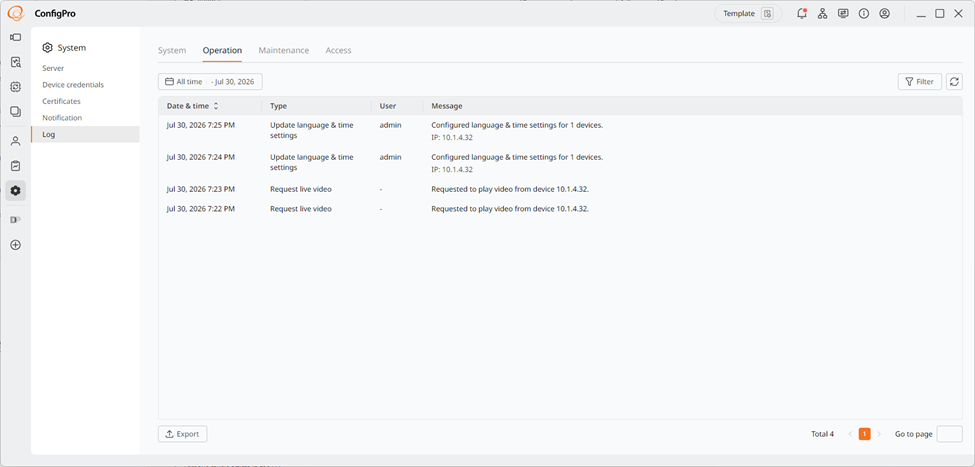Image resolution: width=975 pixels, height=467 pixels.
Task: Open the stacked copy sidebar icon
Action: click(16, 112)
